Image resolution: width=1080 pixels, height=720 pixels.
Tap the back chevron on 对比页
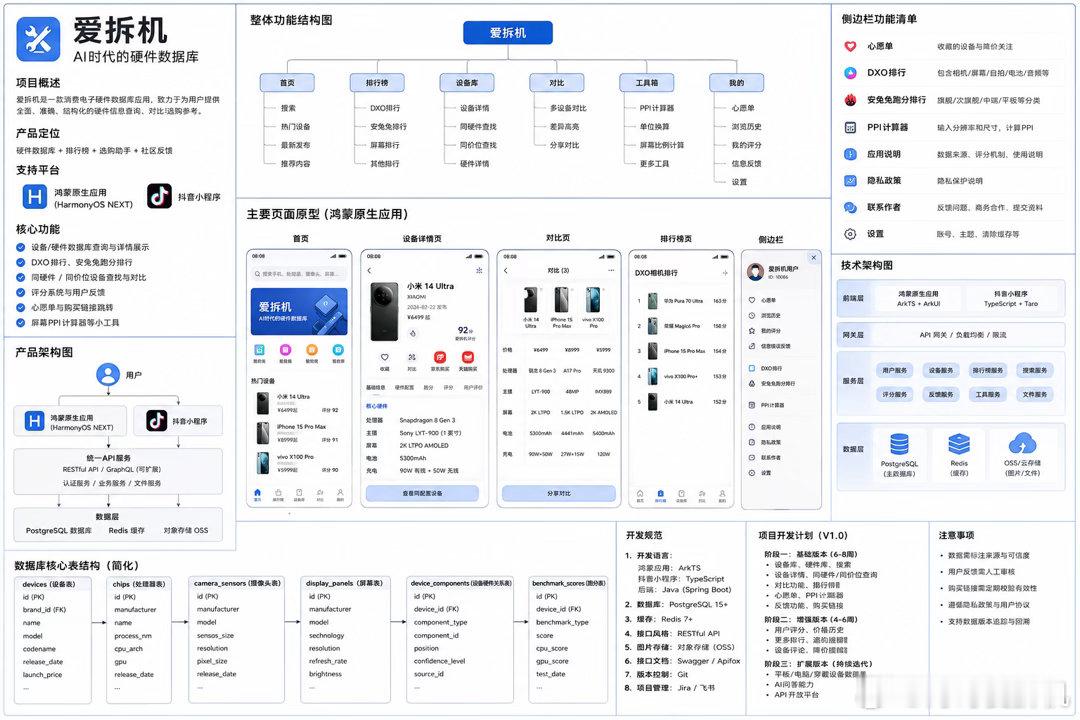(x=506, y=271)
